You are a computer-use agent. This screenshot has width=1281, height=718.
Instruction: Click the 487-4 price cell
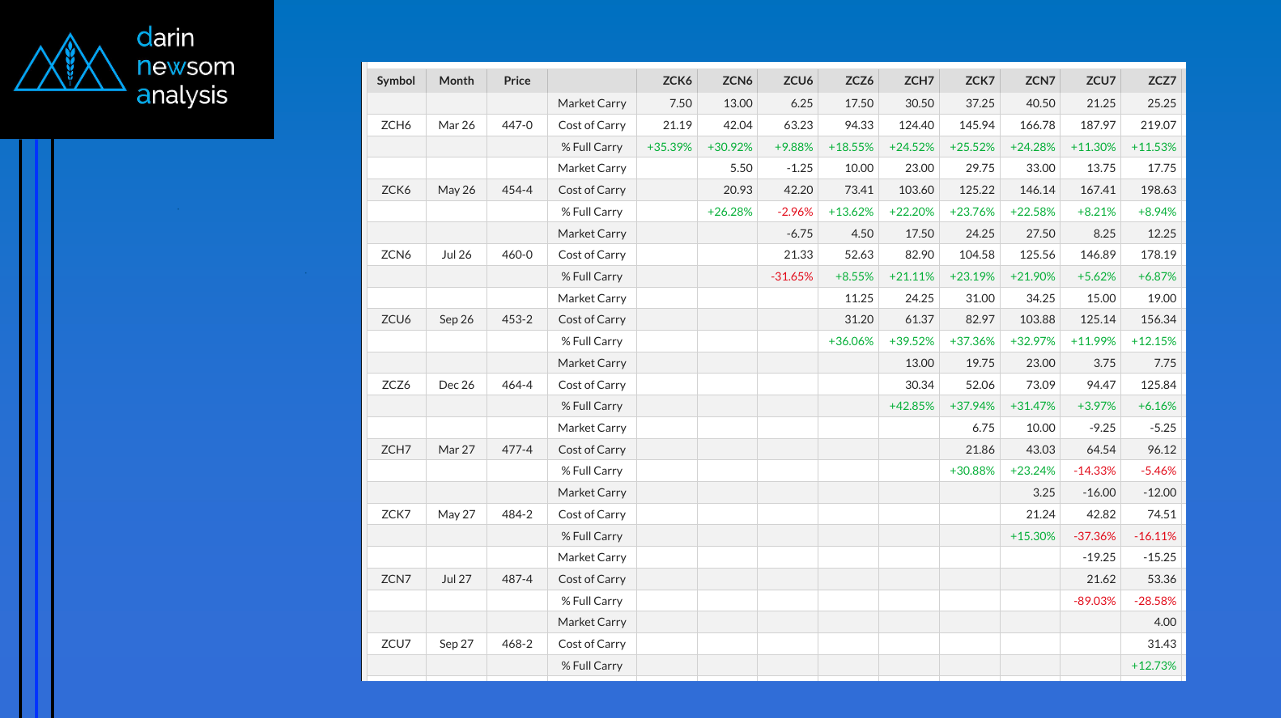coord(517,579)
